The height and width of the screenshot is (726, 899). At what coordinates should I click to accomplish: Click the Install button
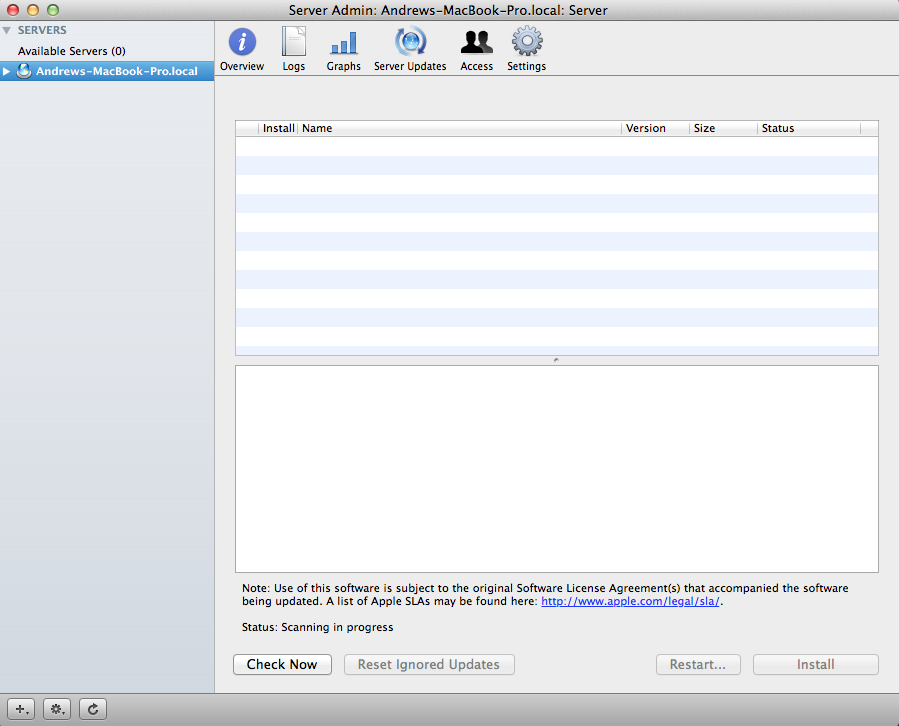pos(815,665)
